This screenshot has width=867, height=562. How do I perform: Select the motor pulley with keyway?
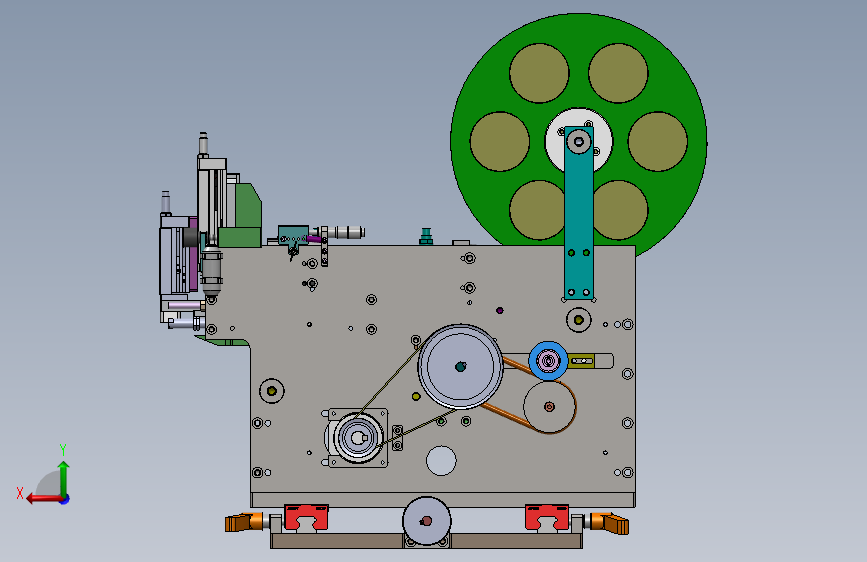pos(358,438)
